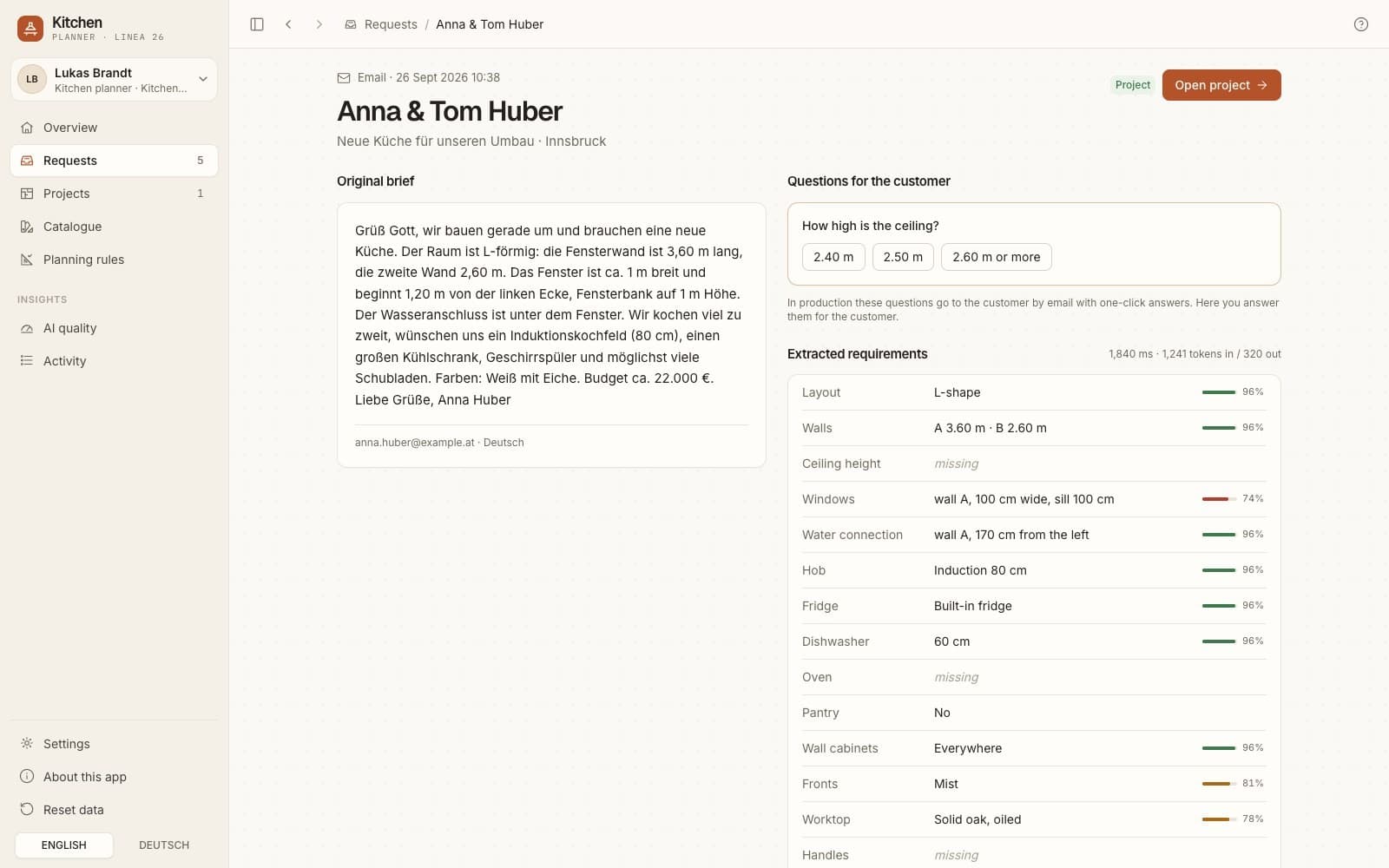Click the Open project button

point(1221,85)
